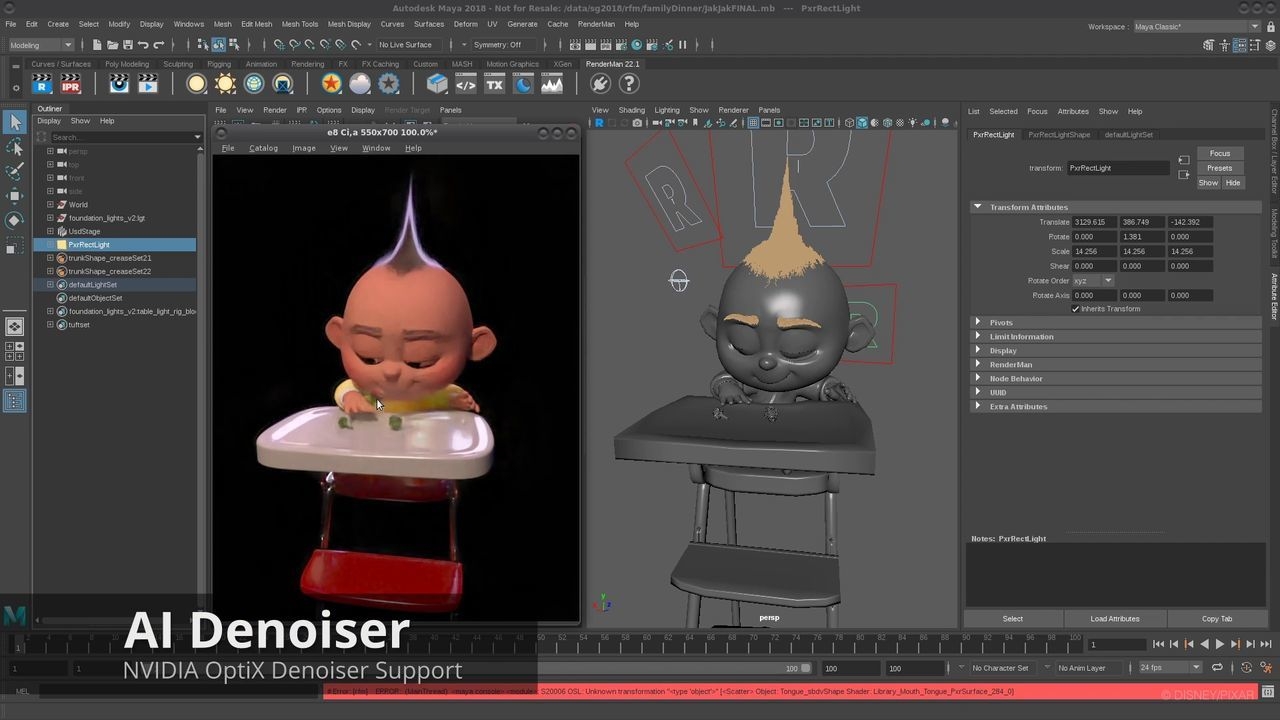Click the RenderMan Render shelf icon
1280x720 pixels.
[42, 84]
